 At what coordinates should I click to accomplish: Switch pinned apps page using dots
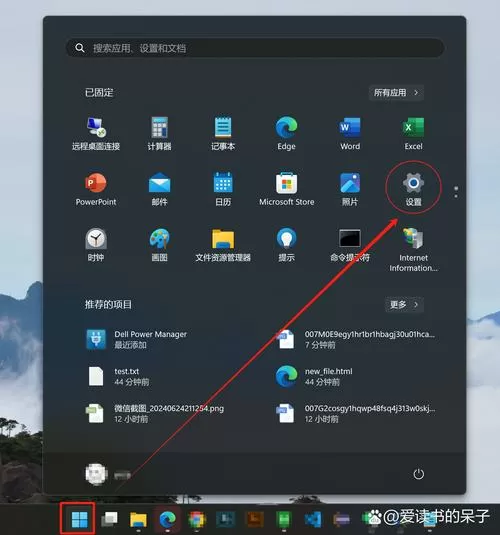[x=456, y=192]
